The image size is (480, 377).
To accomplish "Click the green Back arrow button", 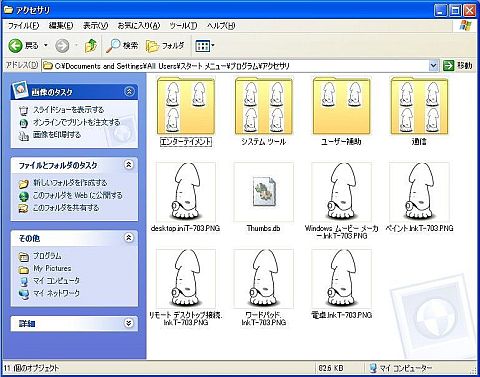I will (15, 46).
